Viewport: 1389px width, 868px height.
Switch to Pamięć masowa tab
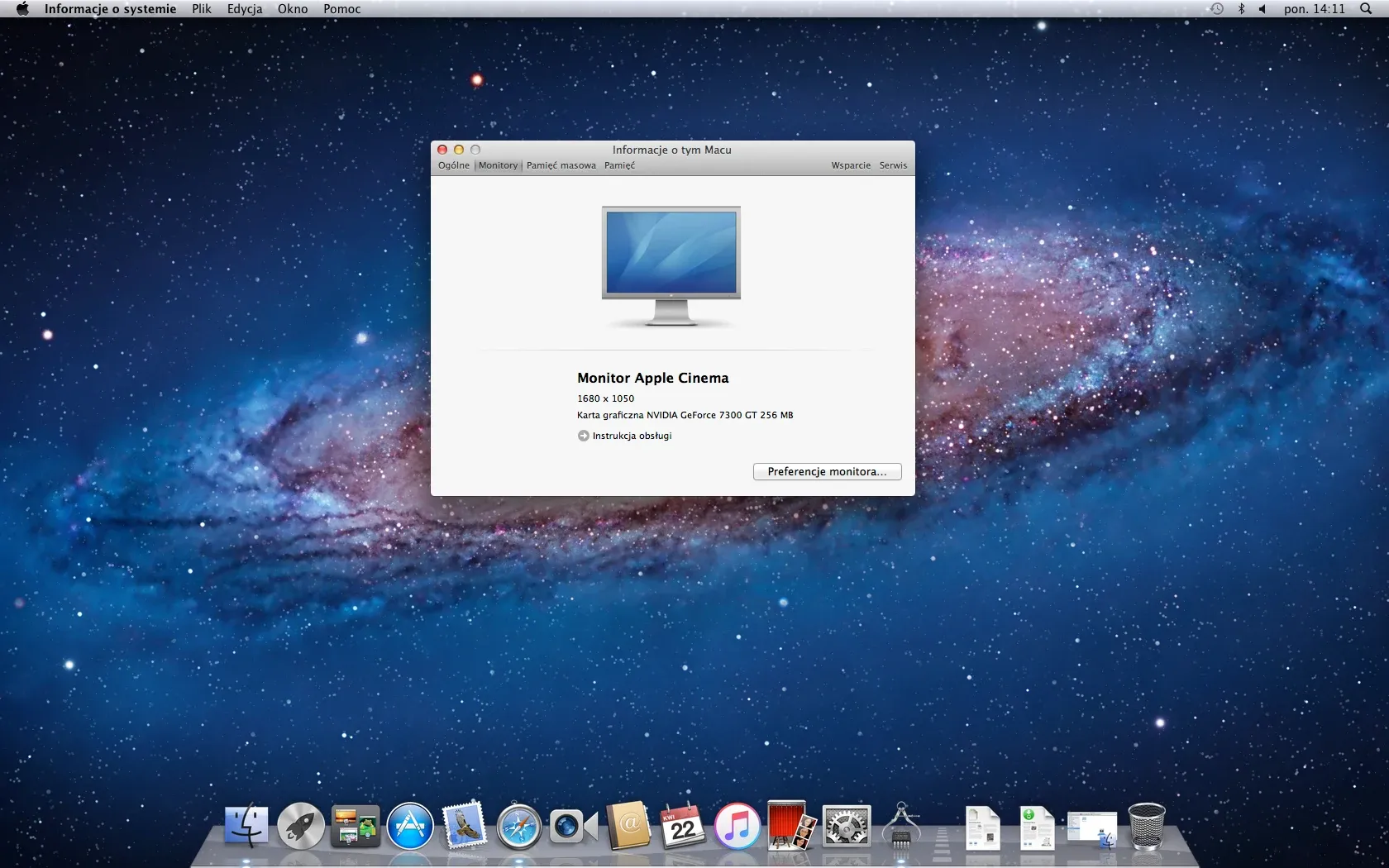pos(561,165)
